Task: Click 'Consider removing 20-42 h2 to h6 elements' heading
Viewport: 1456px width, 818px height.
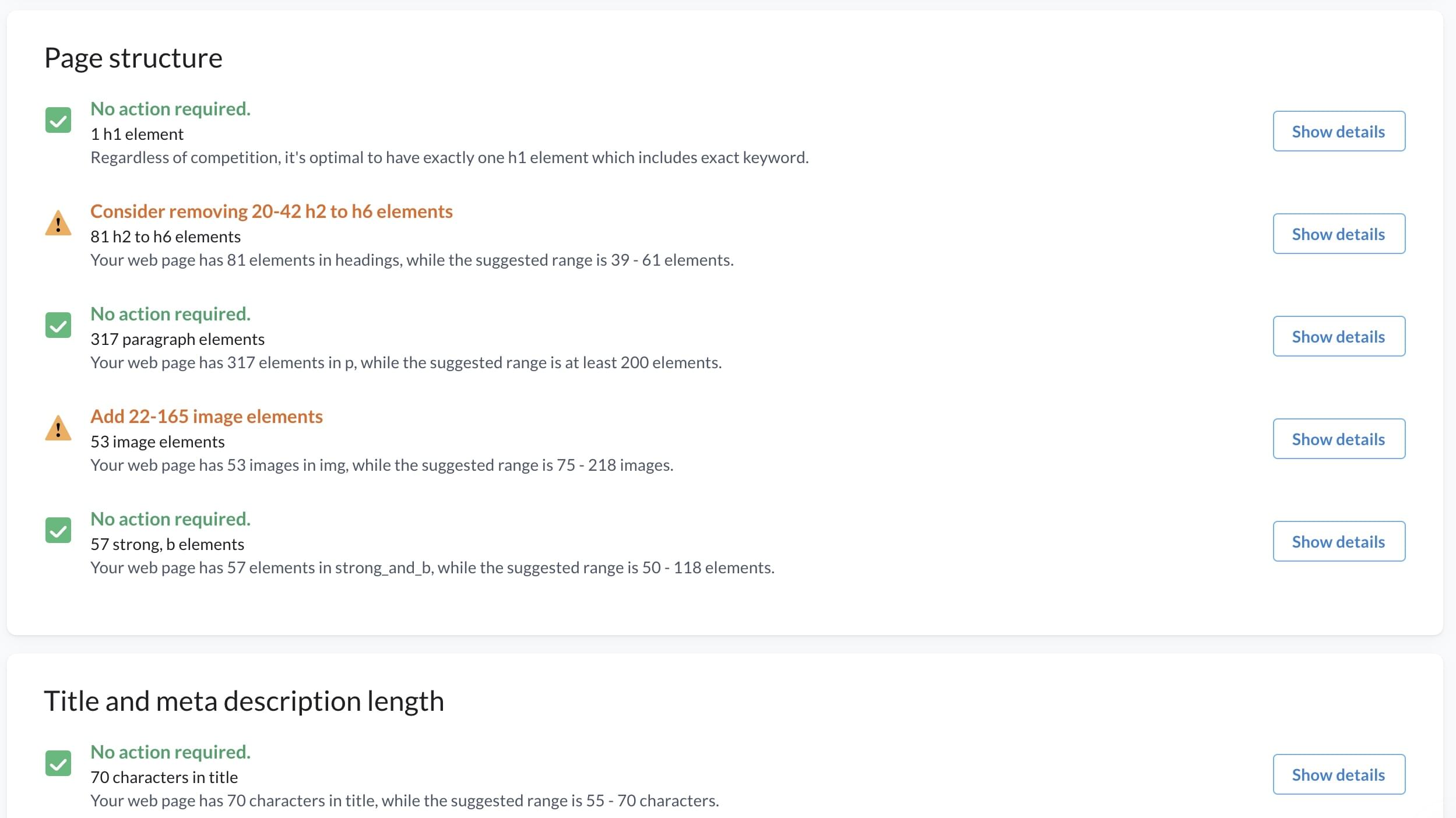Action: 271,211
